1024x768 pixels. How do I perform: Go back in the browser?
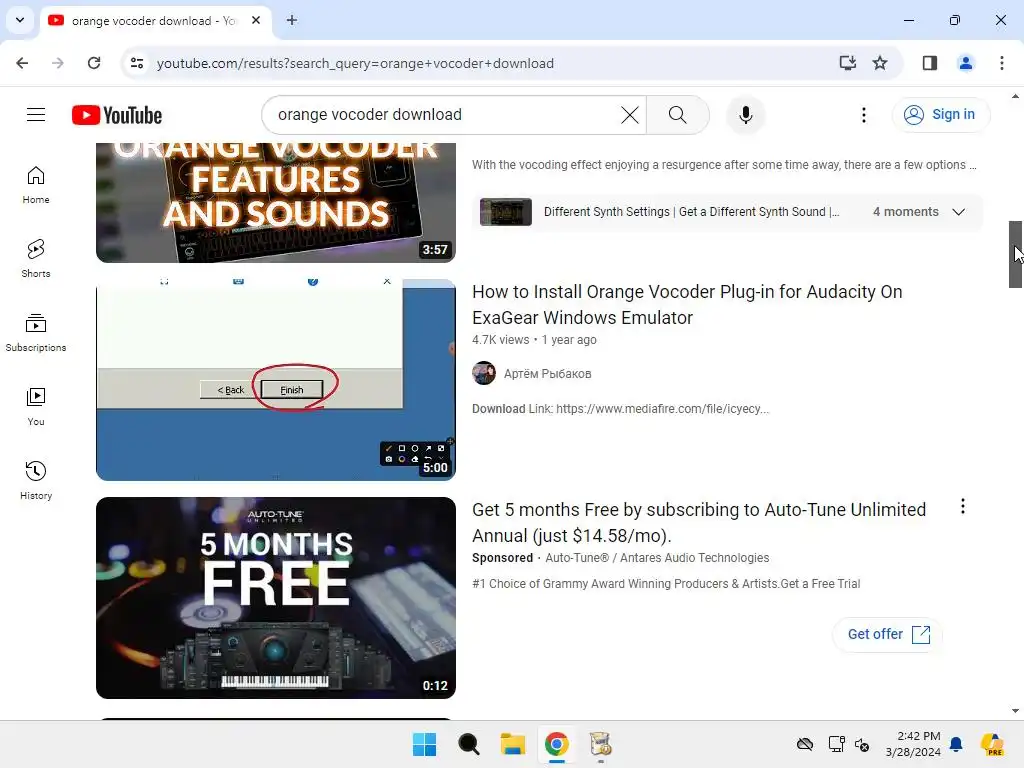22,63
